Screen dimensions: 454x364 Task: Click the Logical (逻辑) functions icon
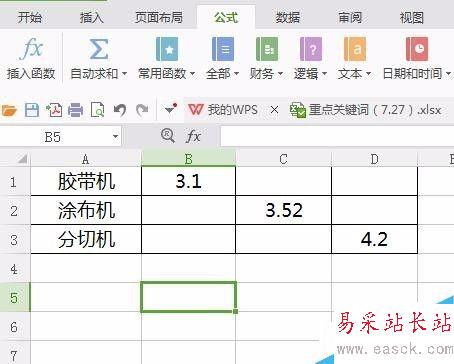point(311,49)
